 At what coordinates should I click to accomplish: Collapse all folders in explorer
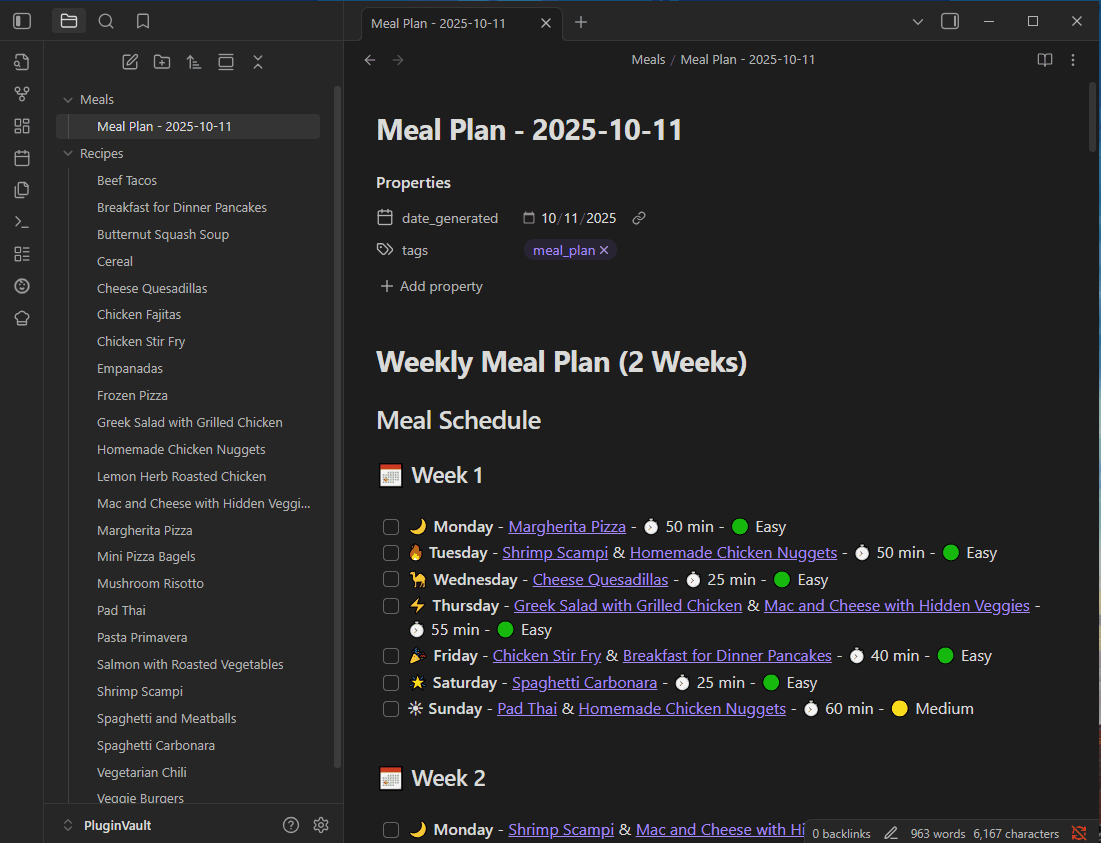258,62
